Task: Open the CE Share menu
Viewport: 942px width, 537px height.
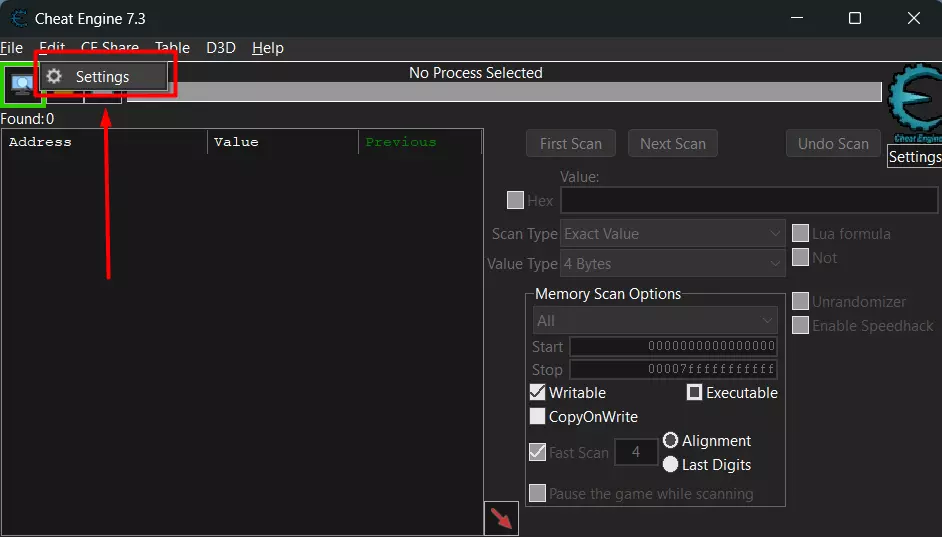Action: point(110,47)
